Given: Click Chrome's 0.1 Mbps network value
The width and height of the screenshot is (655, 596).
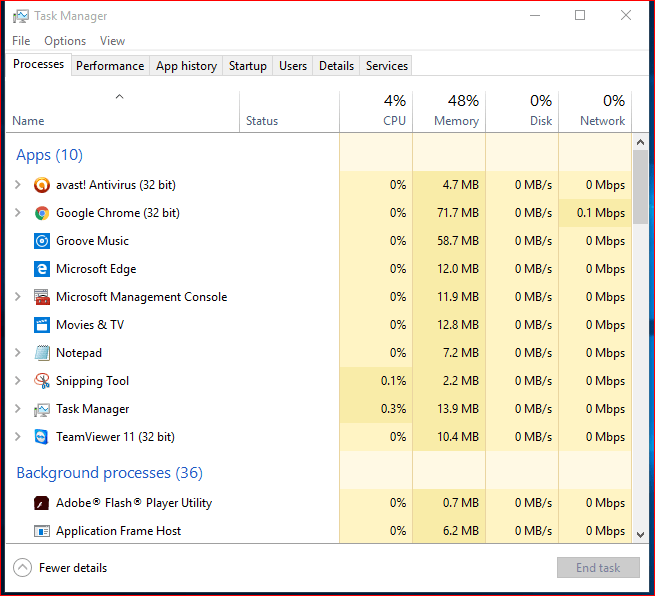Looking at the screenshot, I should tap(601, 213).
